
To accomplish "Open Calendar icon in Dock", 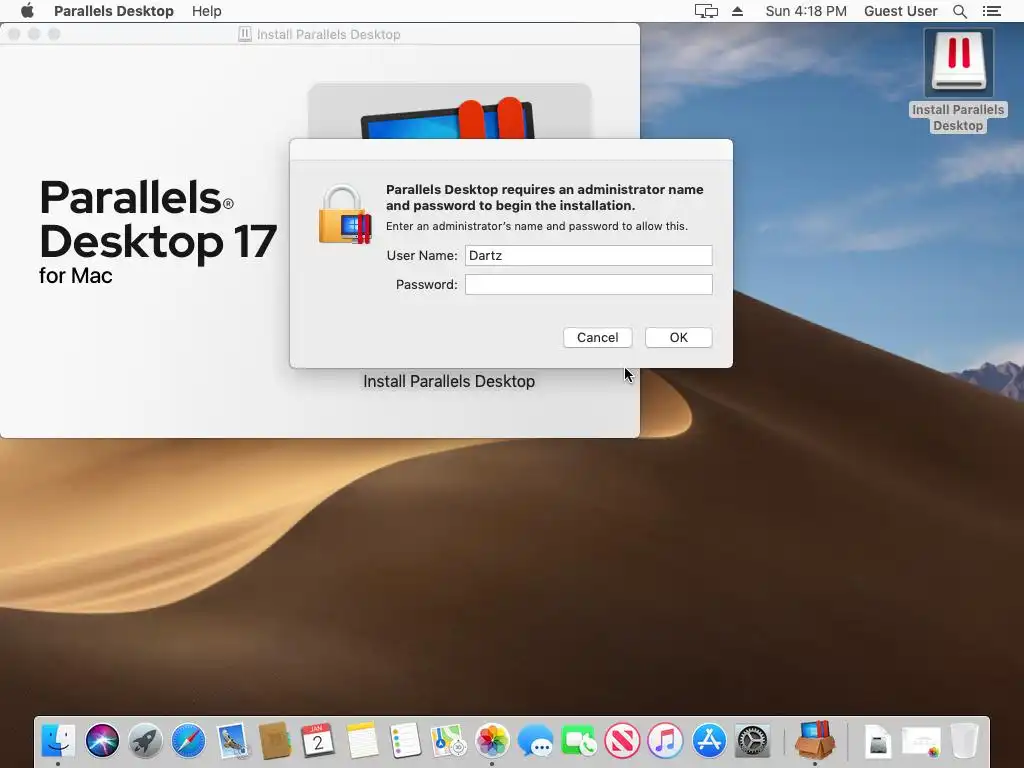I will coord(318,741).
